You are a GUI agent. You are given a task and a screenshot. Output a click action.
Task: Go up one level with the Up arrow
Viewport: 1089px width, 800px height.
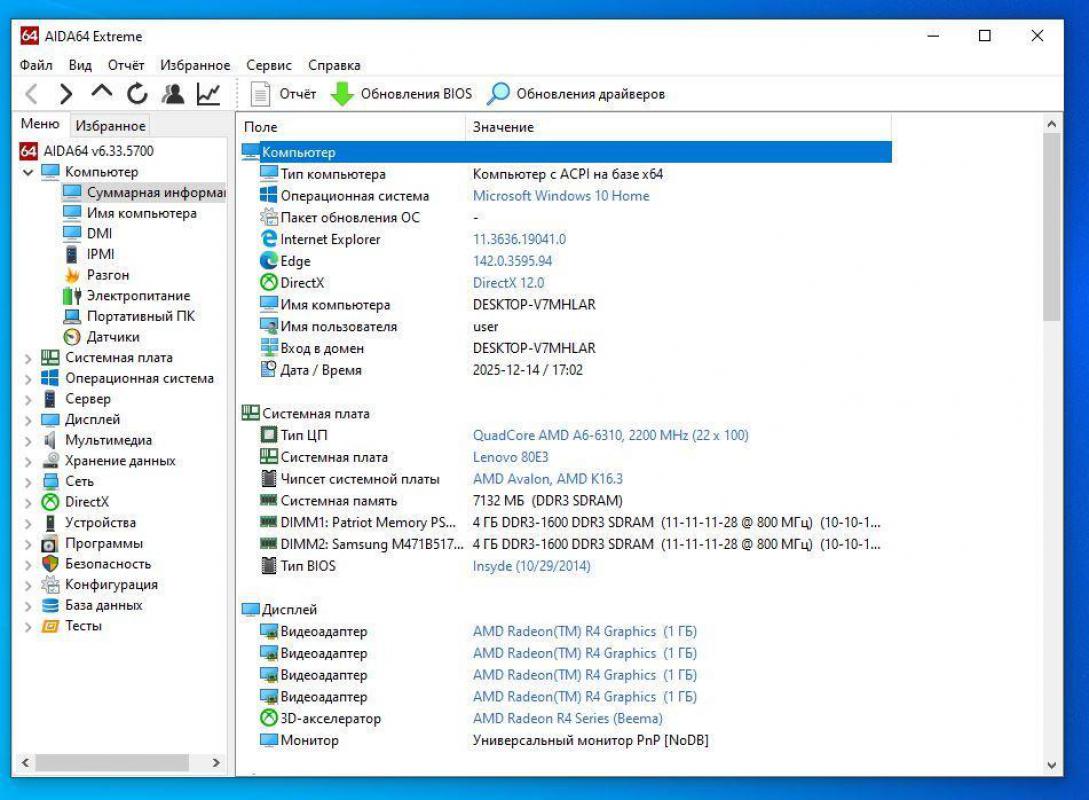101,93
